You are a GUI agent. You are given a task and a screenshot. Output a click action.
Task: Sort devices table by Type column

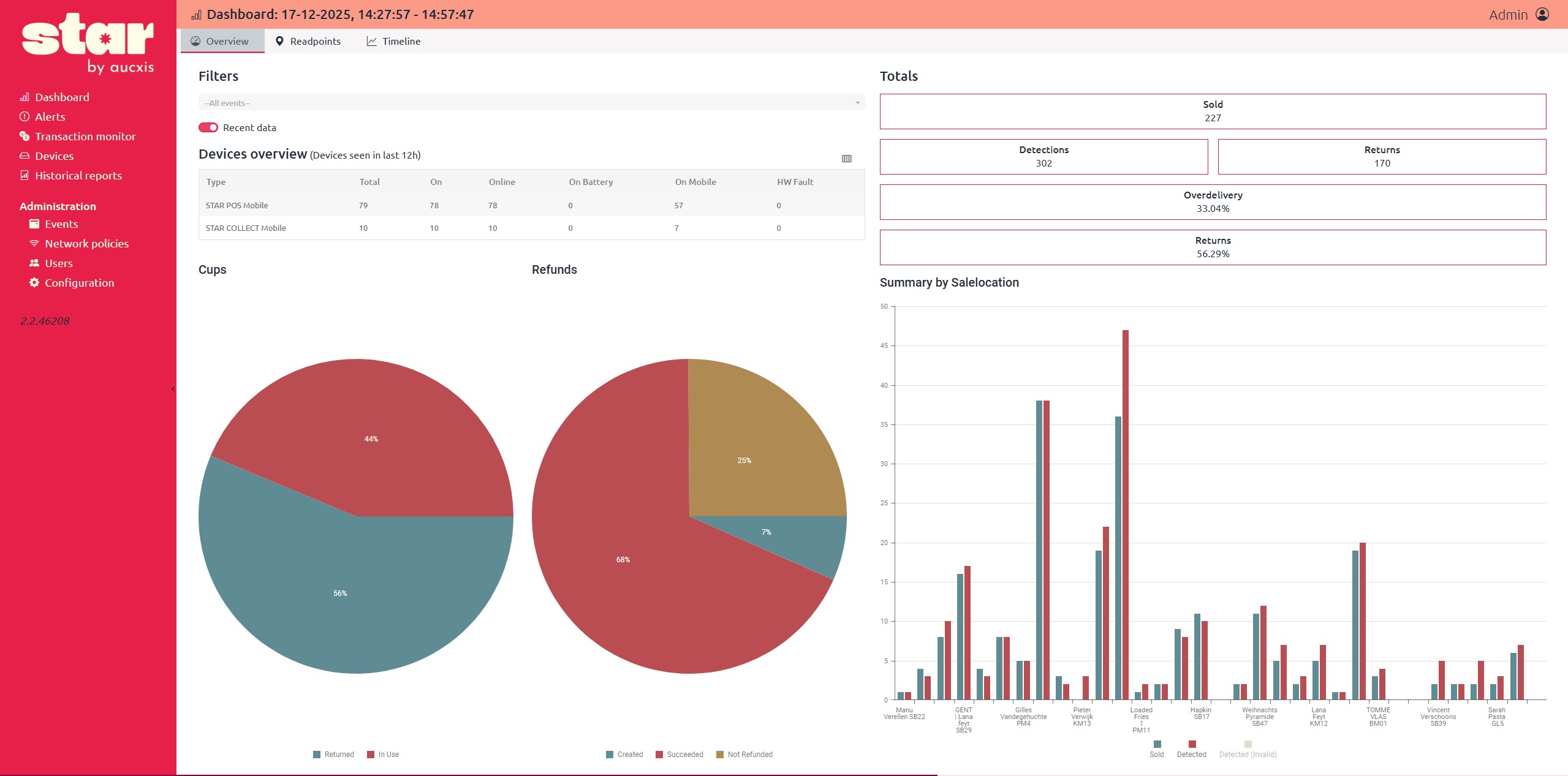216,182
